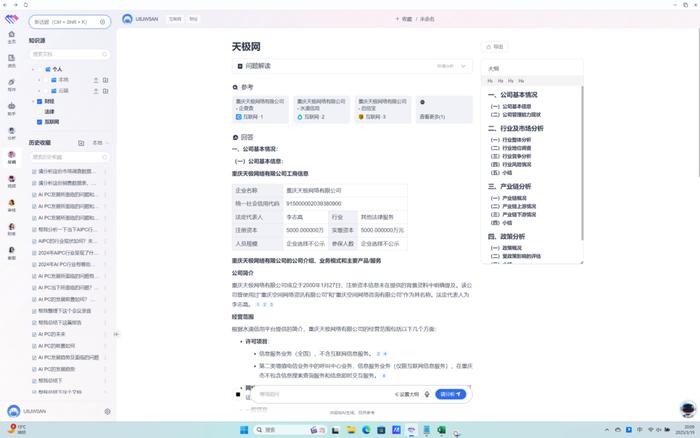Open the document page icon in left sidebar
This screenshot has height=438, width=700.
tap(12, 58)
